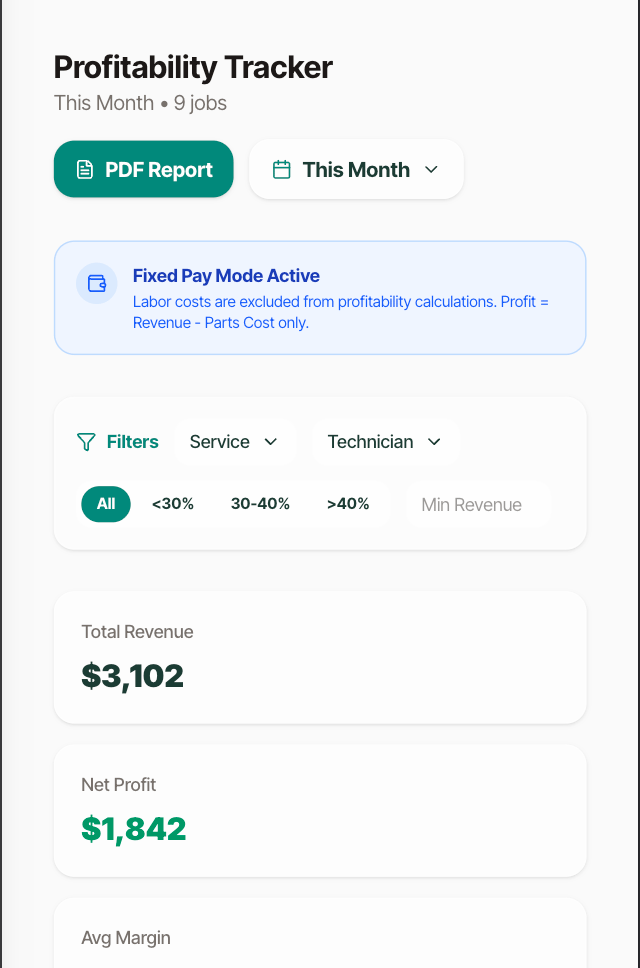Click the calendar icon beside This Month
Image resolution: width=640 pixels, height=968 pixels.
pyautogui.click(x=281, y=170)
